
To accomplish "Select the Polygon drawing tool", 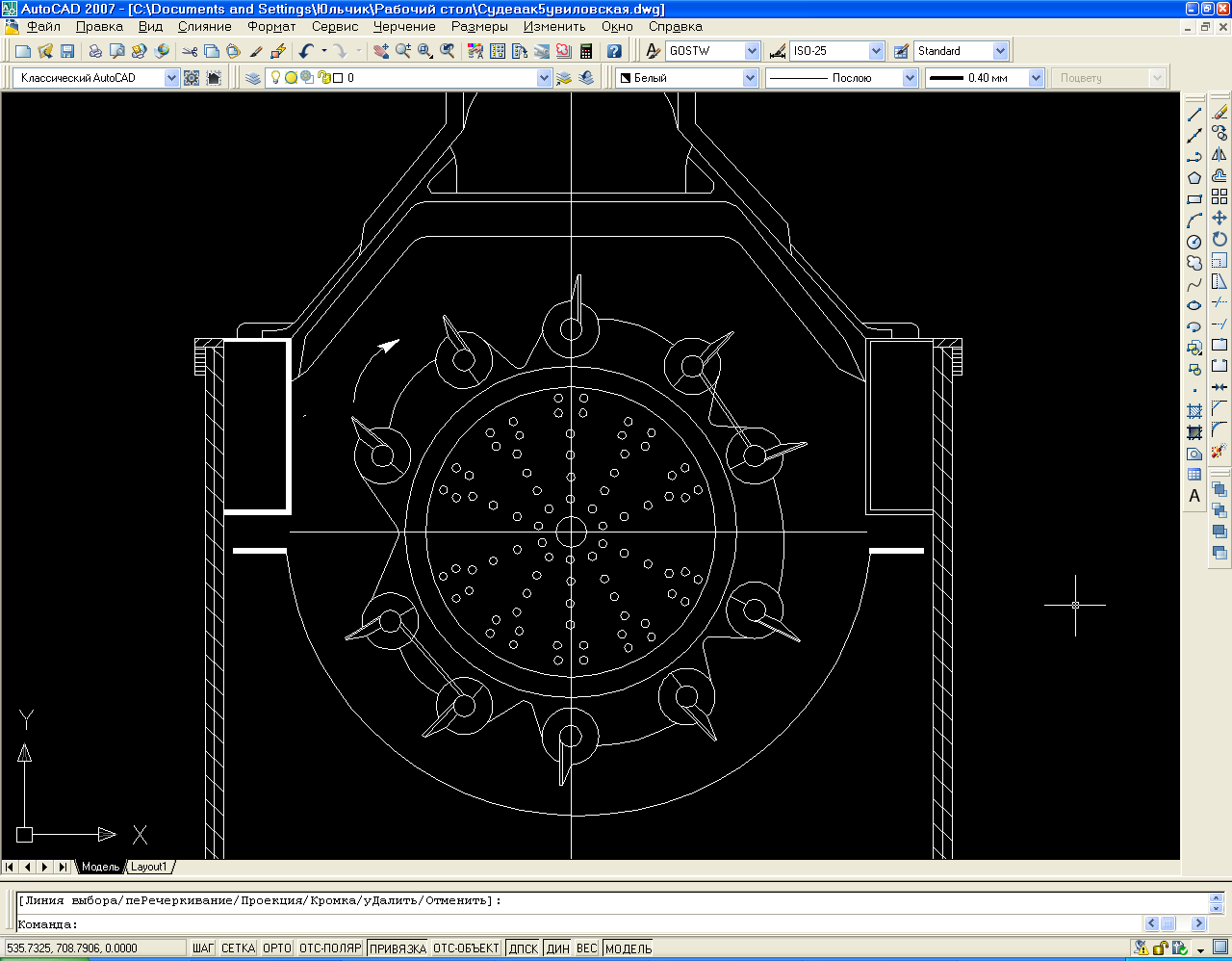I will click(x=1194, y=178).
